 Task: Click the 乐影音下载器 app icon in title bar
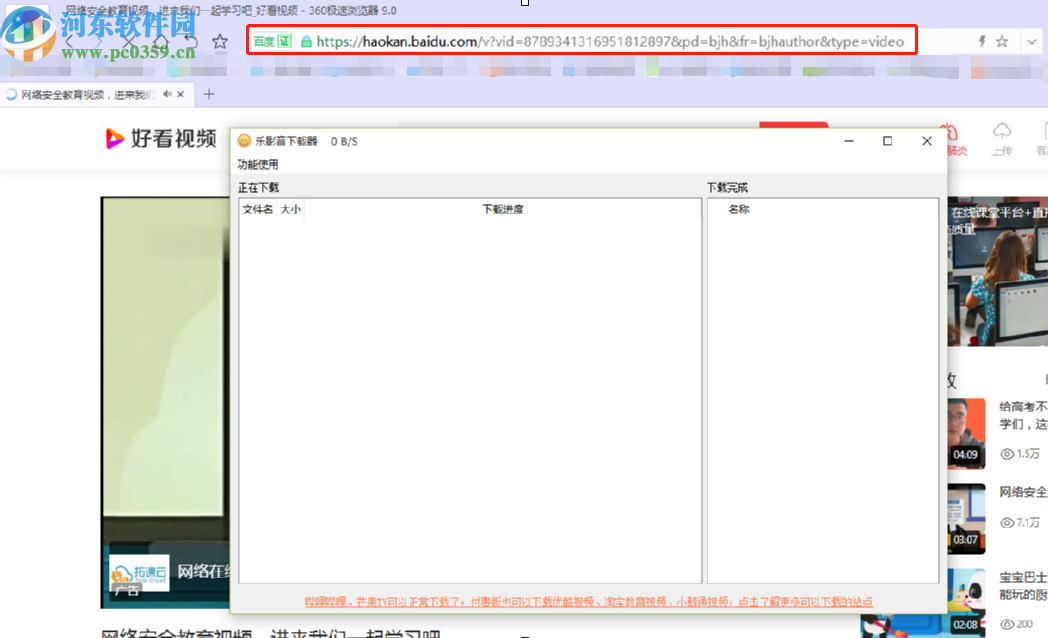pyautogui.click(x=244, y=141)
